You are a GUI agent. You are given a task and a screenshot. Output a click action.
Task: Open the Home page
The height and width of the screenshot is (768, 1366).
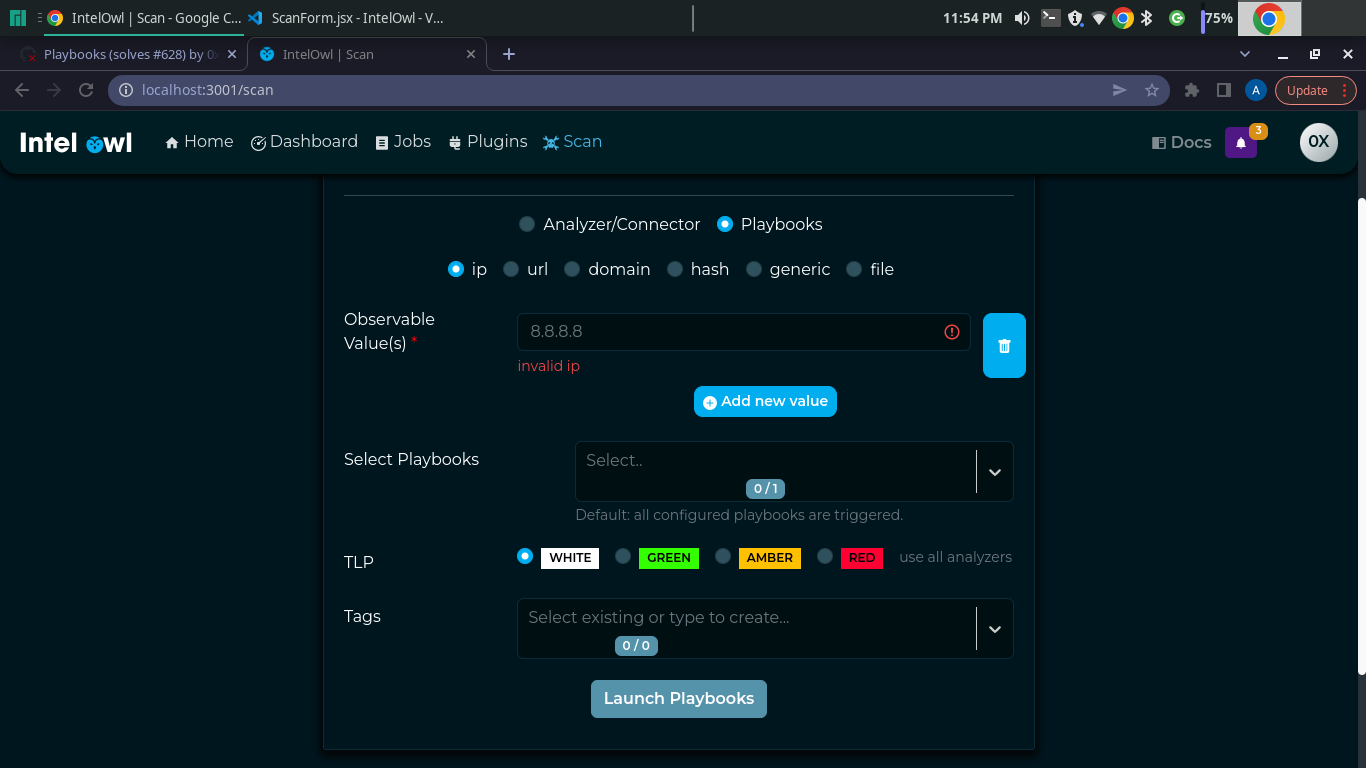click(x=200, y=142)
